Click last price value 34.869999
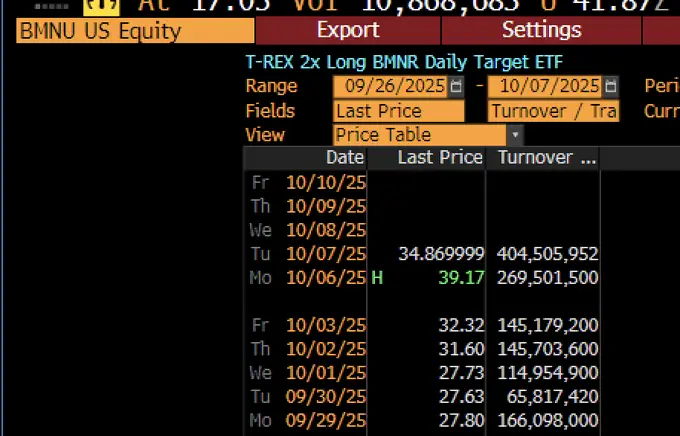The image size is (680, 436). [441, 254]
